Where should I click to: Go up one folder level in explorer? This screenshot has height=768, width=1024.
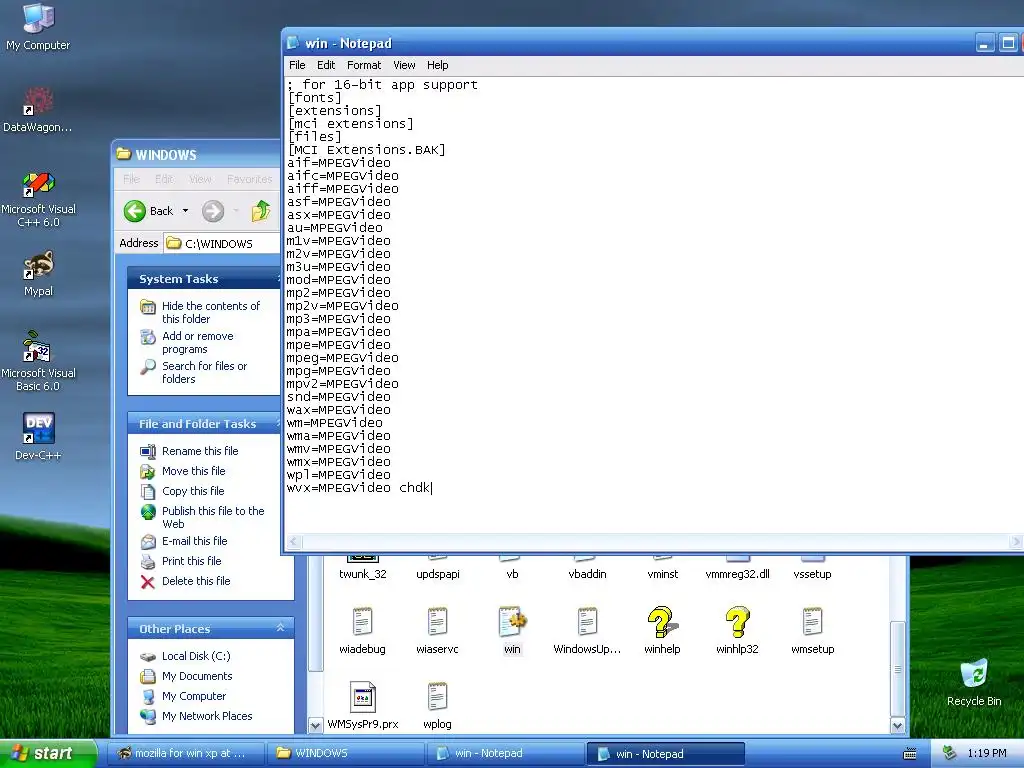(x=261, y=211)
